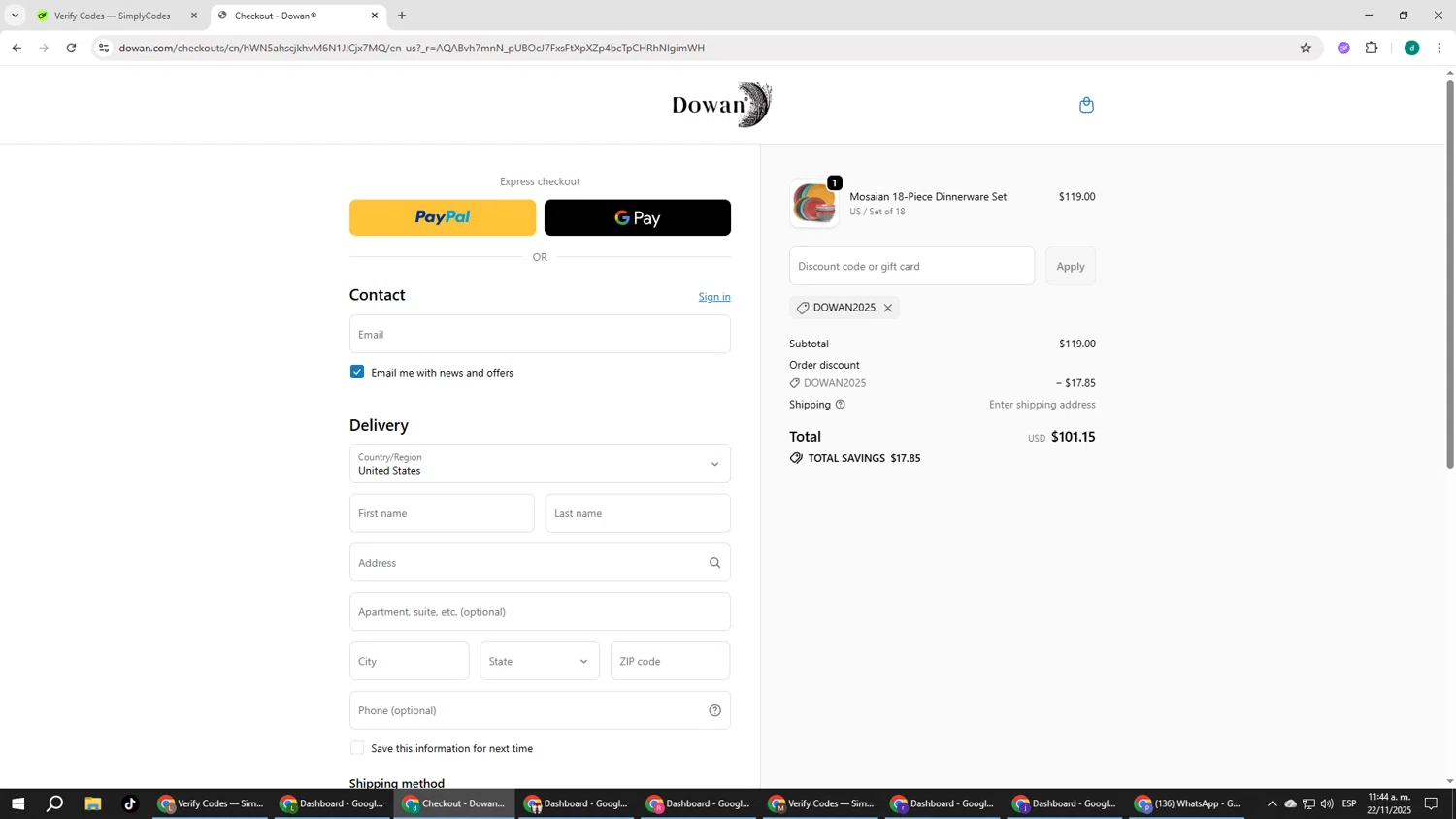Screen dimensions: 1456x819
Task: Open the Country/Region dropdown
Action: 540,464
